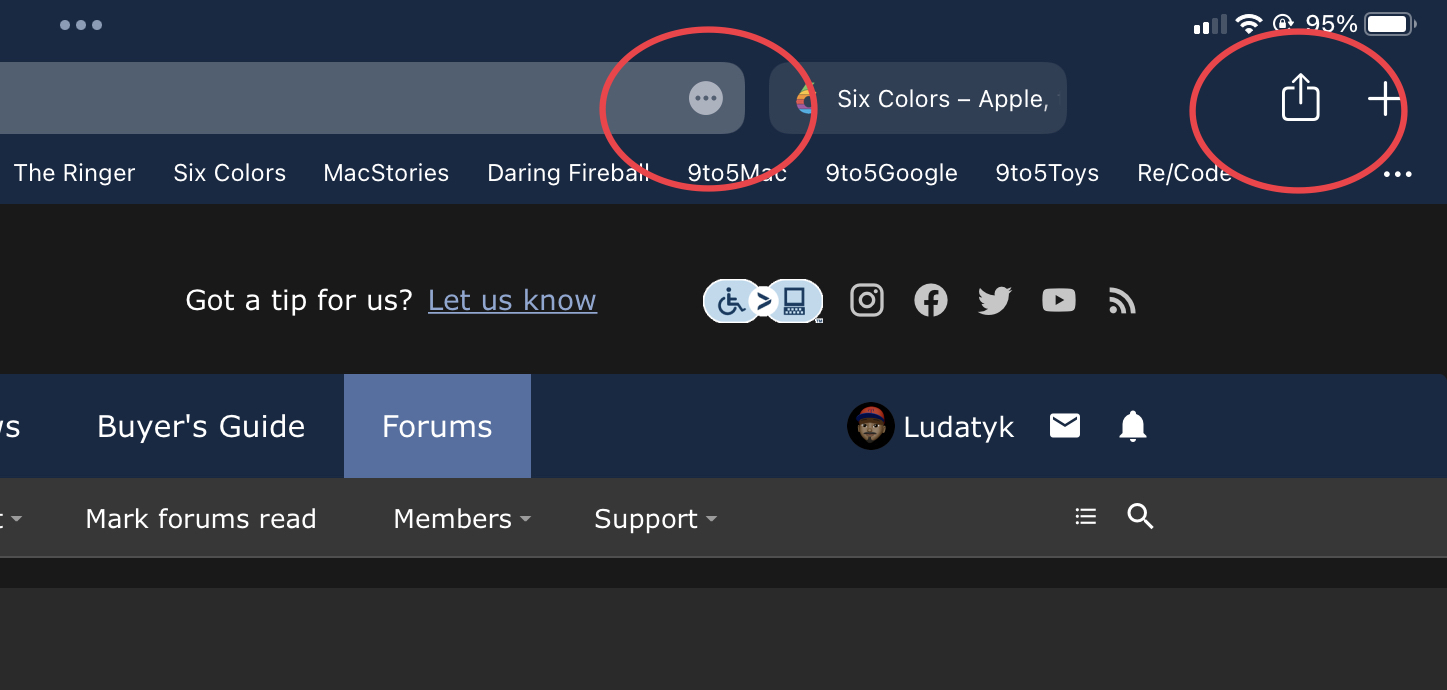The height and width of the screenshot is (690, 1447).
Task: Expand the Members dropdown menu
Action: tap(461, 519)
